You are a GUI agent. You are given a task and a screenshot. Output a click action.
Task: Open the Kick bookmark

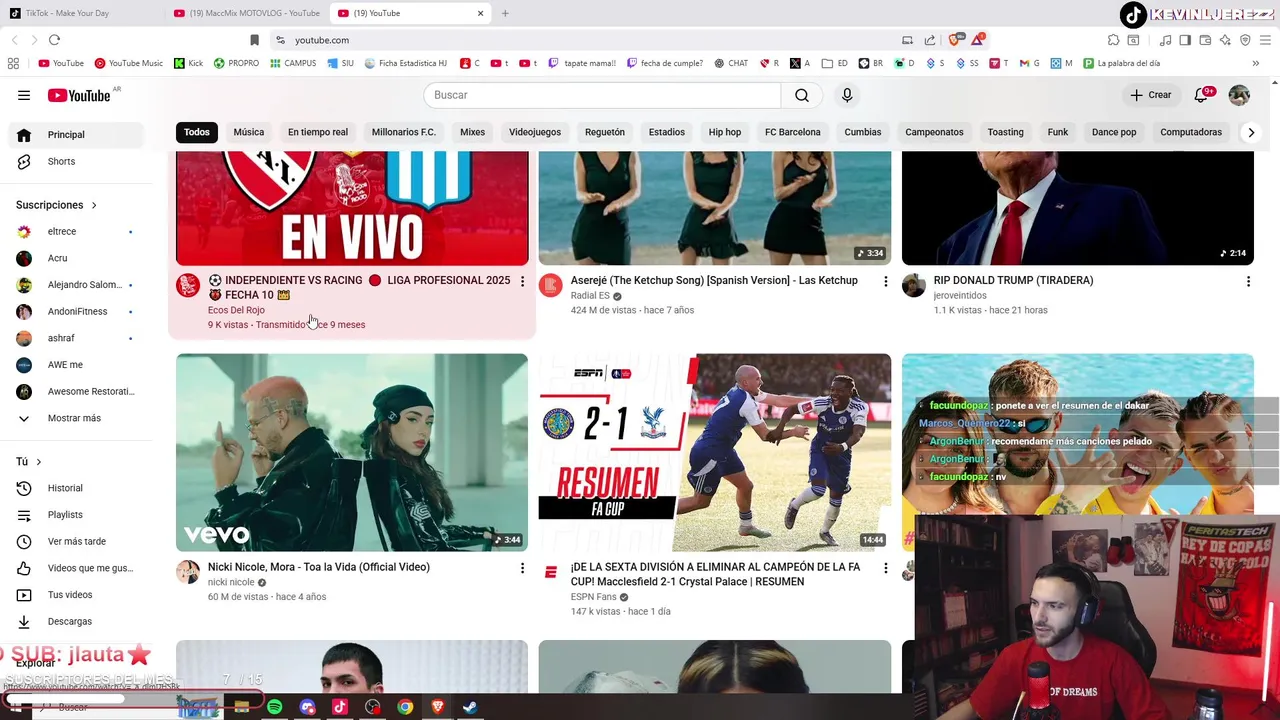[x=188, y=63]
